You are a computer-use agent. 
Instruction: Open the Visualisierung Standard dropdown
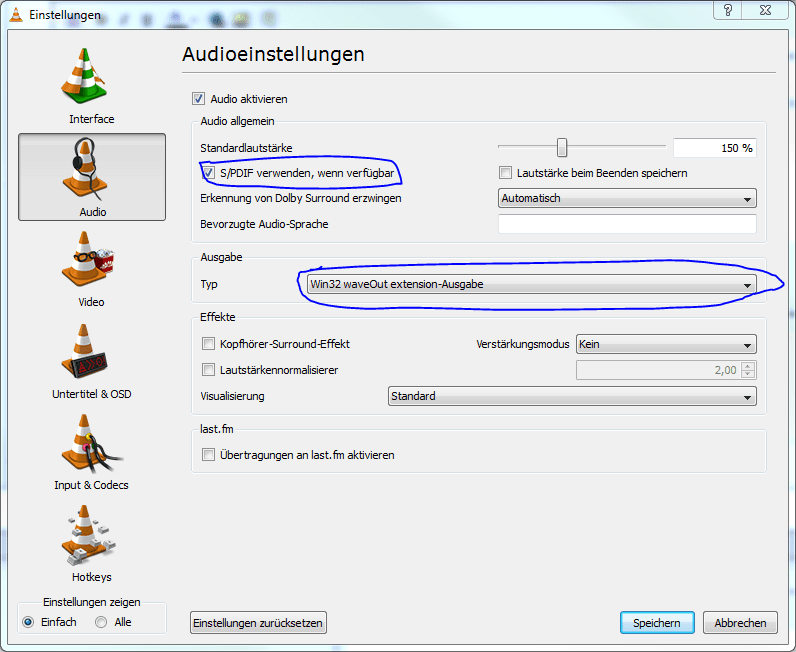click(x=572, y=396)
